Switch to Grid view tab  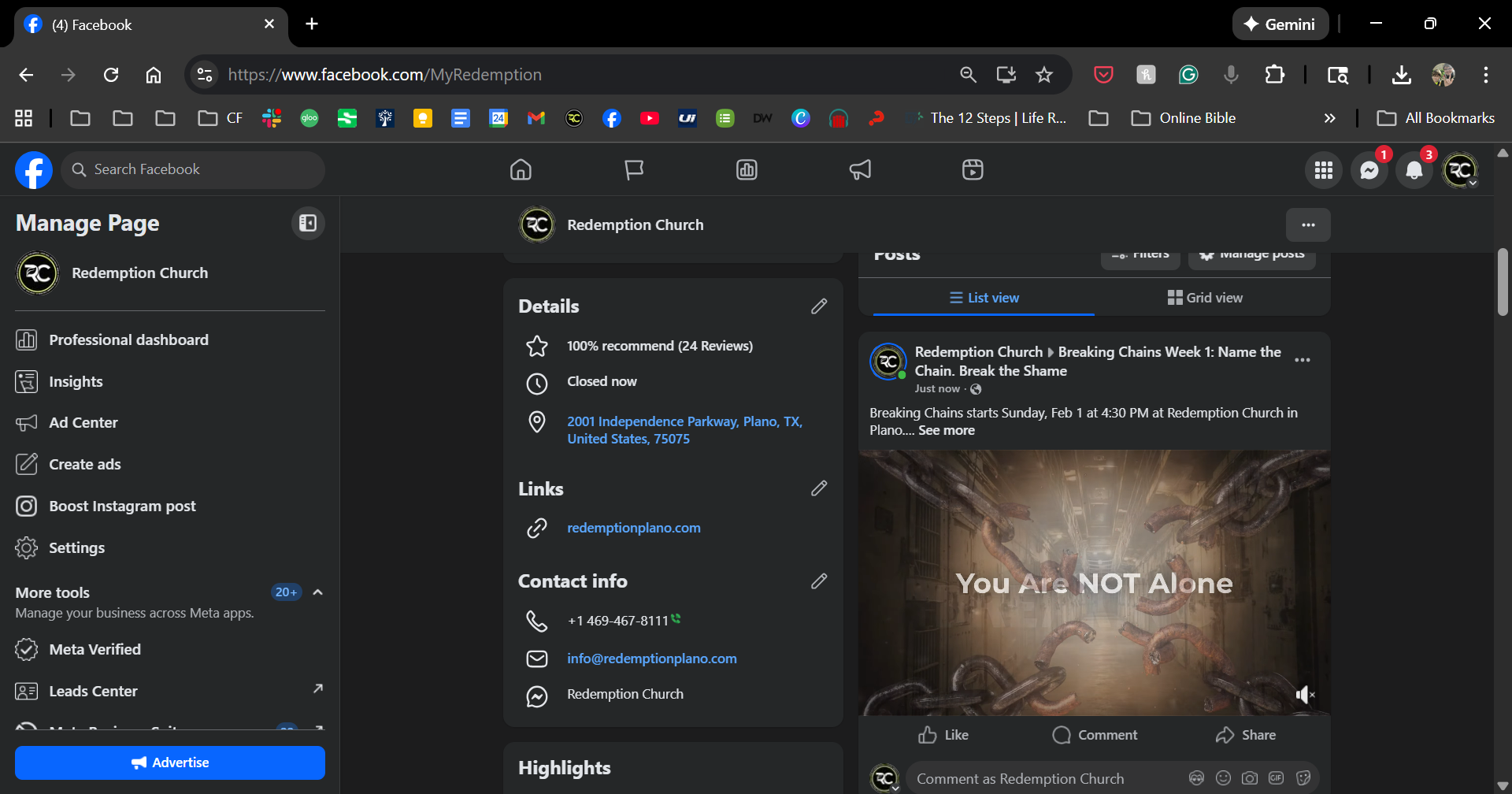(x=1205, y=298)
